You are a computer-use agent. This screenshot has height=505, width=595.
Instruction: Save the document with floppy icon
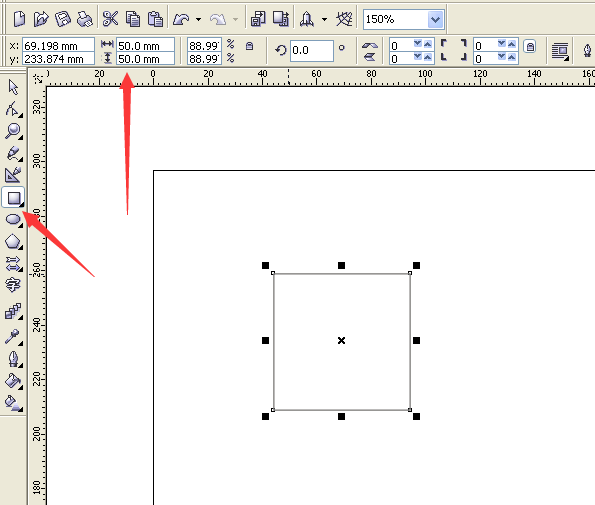[63, 19]
